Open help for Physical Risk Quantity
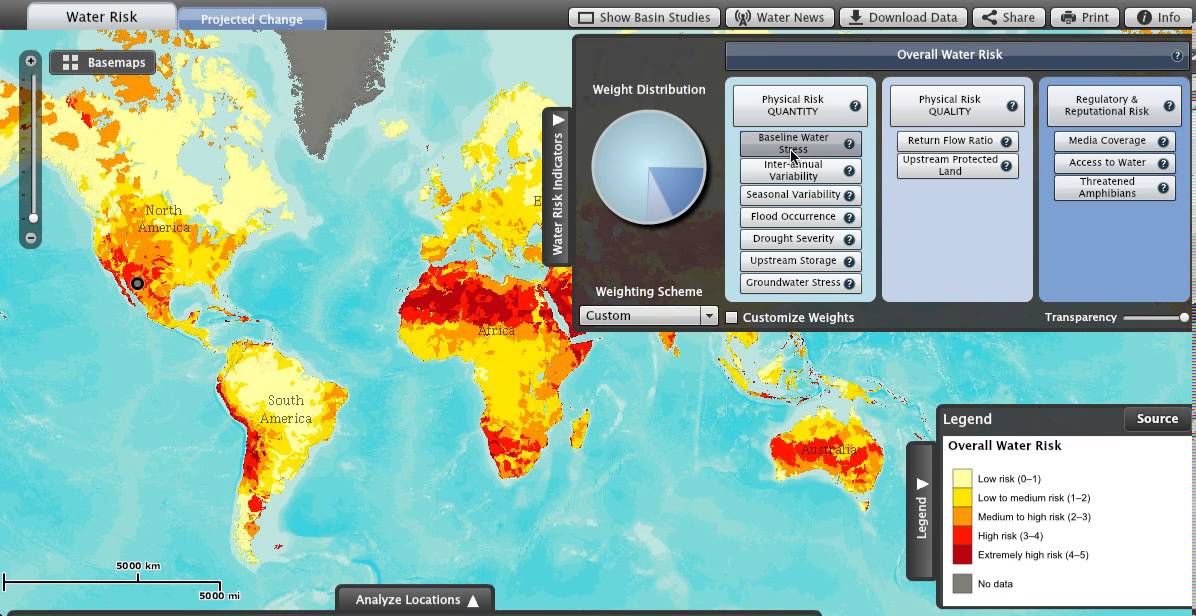The image size is (1196, 616). click(855, 106)
